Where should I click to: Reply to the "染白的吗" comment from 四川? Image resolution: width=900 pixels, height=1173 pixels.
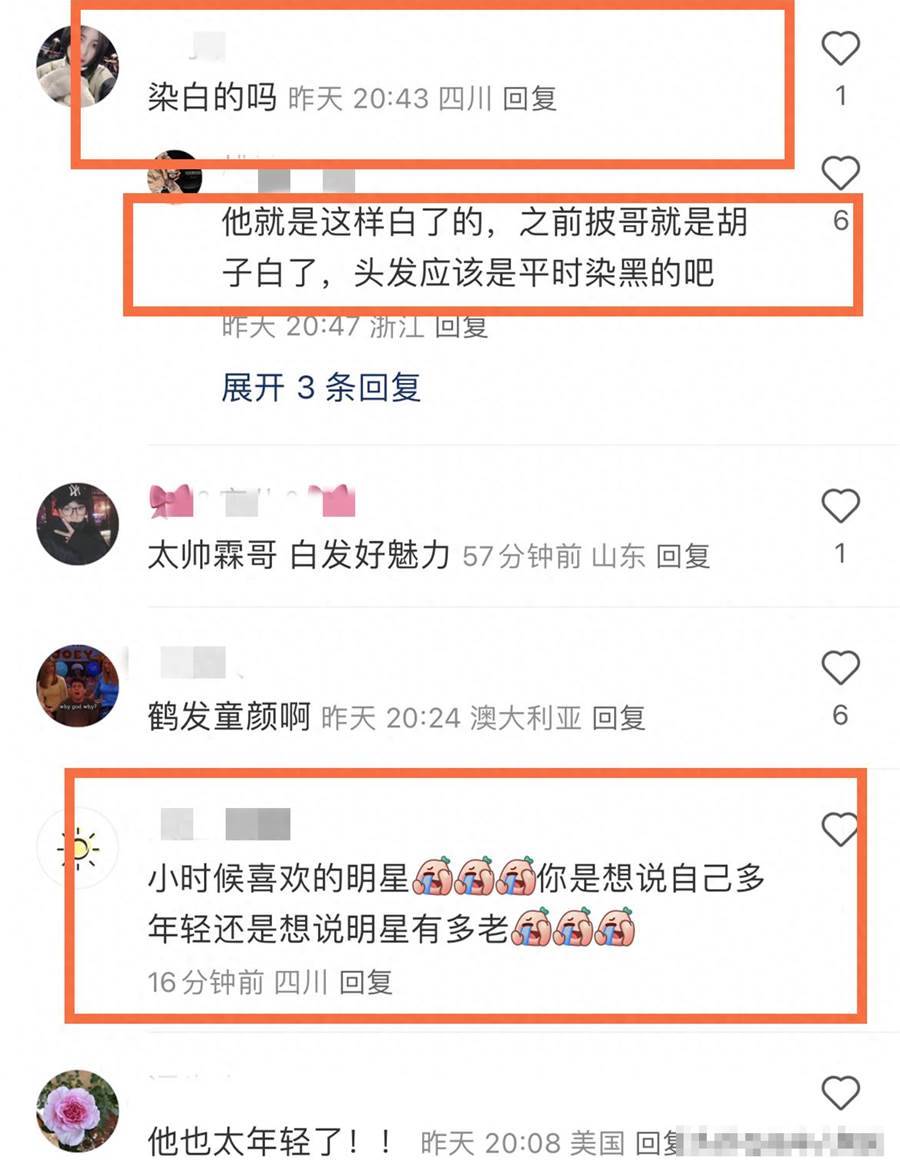[x=529, y=98]
